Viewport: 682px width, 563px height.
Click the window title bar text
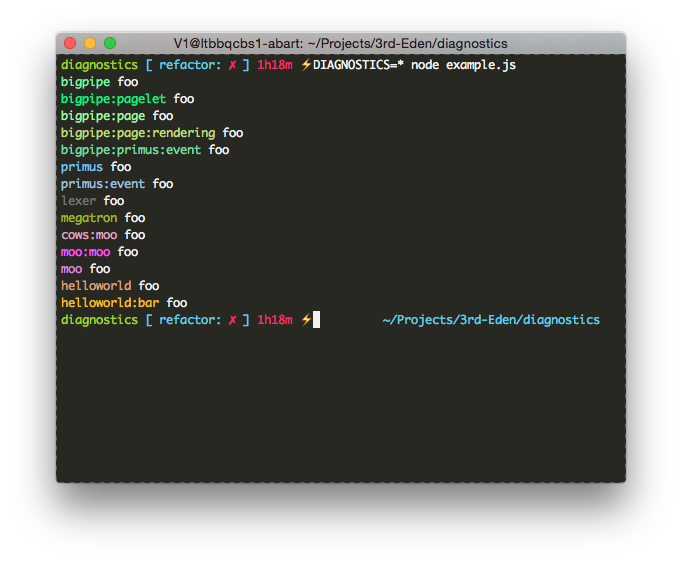click(x=340, y=43)
